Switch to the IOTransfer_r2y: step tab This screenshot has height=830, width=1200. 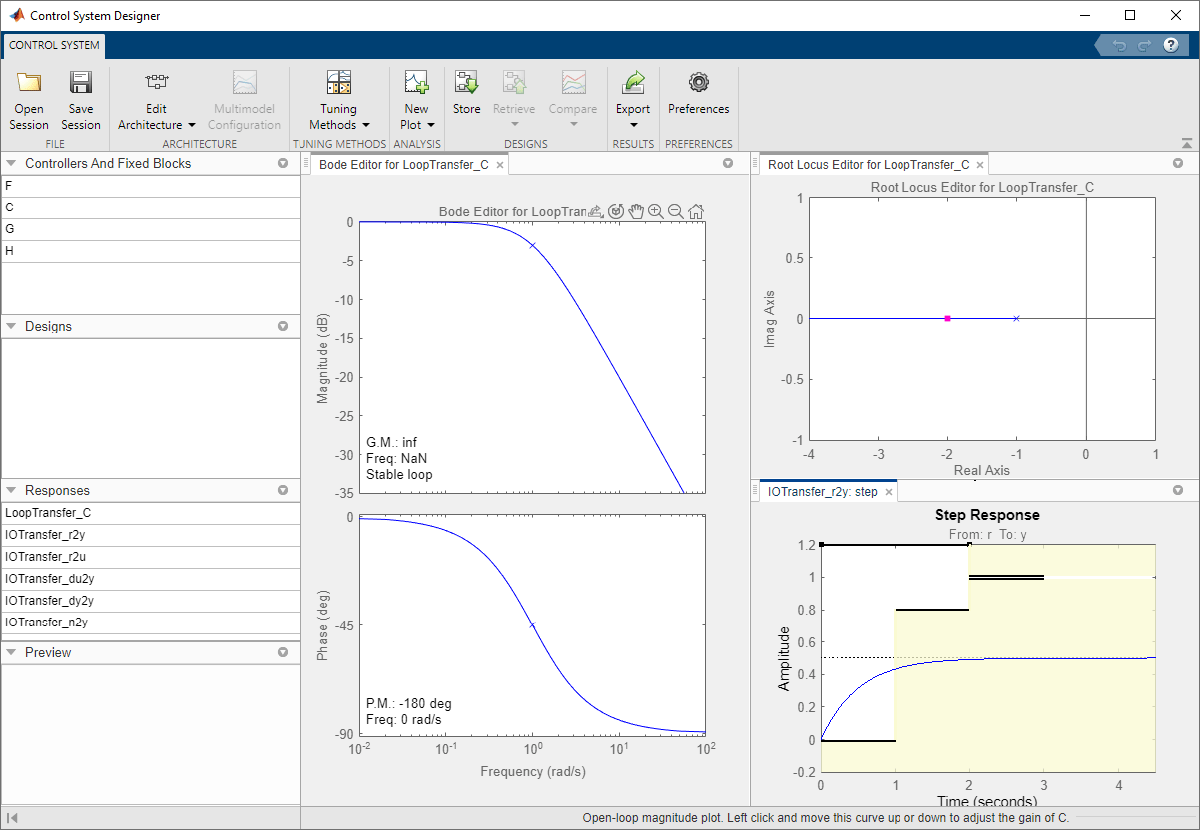(x=822, y=492)
